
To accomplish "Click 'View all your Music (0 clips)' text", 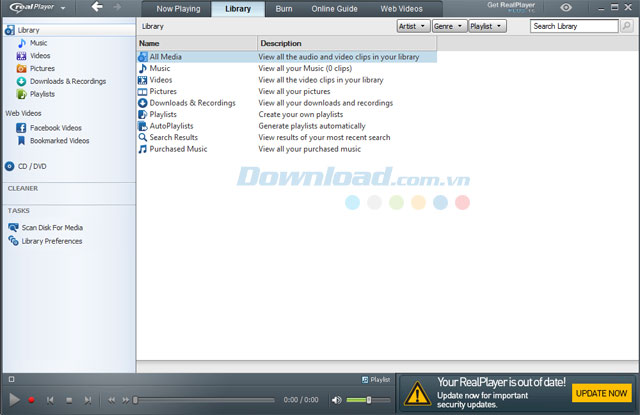I will 305,68.
